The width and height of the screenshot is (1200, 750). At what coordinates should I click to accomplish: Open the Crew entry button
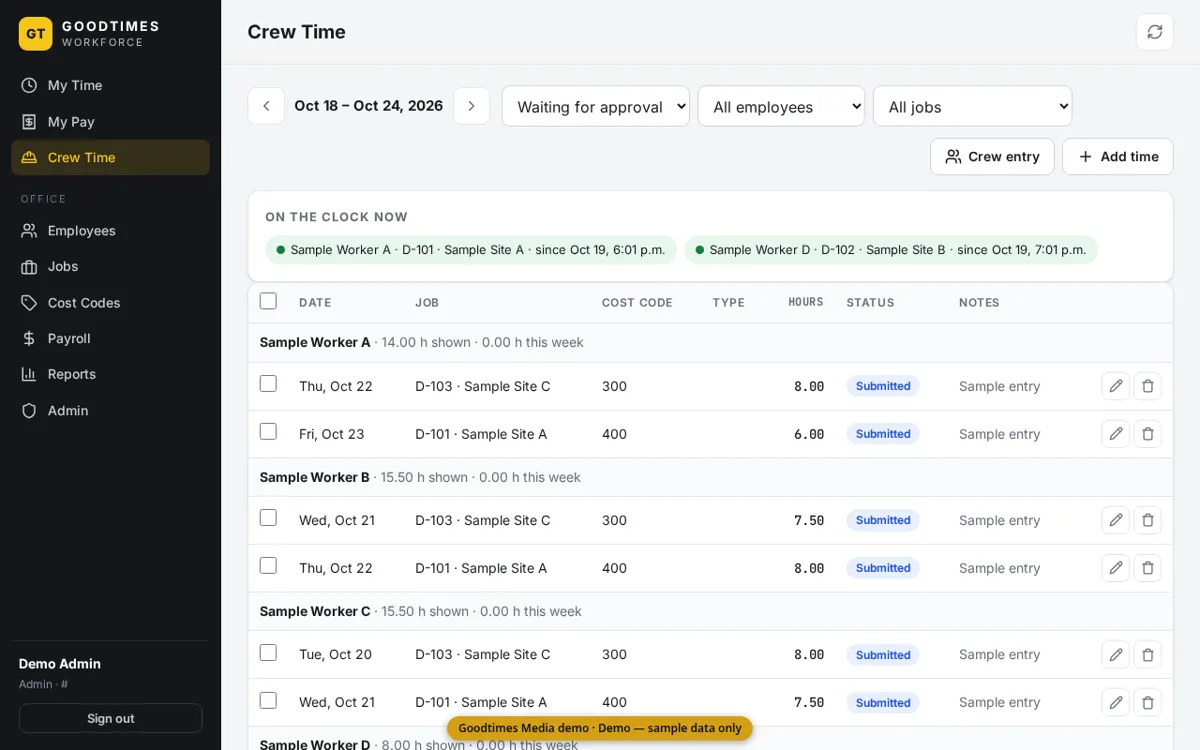992,157
